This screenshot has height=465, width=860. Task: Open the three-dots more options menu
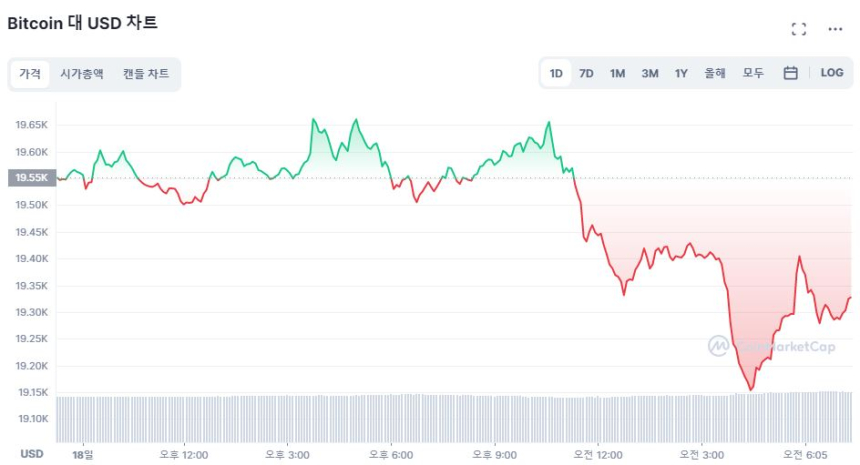tap(835, 29)
